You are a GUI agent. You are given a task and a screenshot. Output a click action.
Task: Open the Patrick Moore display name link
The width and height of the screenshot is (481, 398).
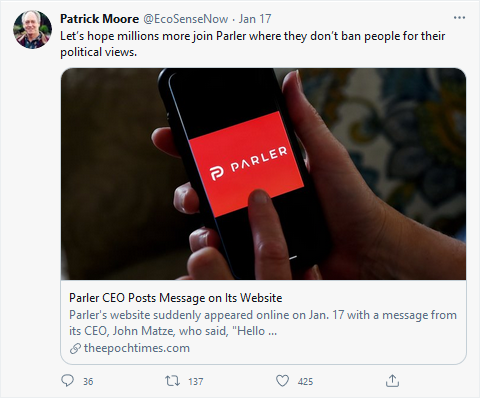coord(99,19)
